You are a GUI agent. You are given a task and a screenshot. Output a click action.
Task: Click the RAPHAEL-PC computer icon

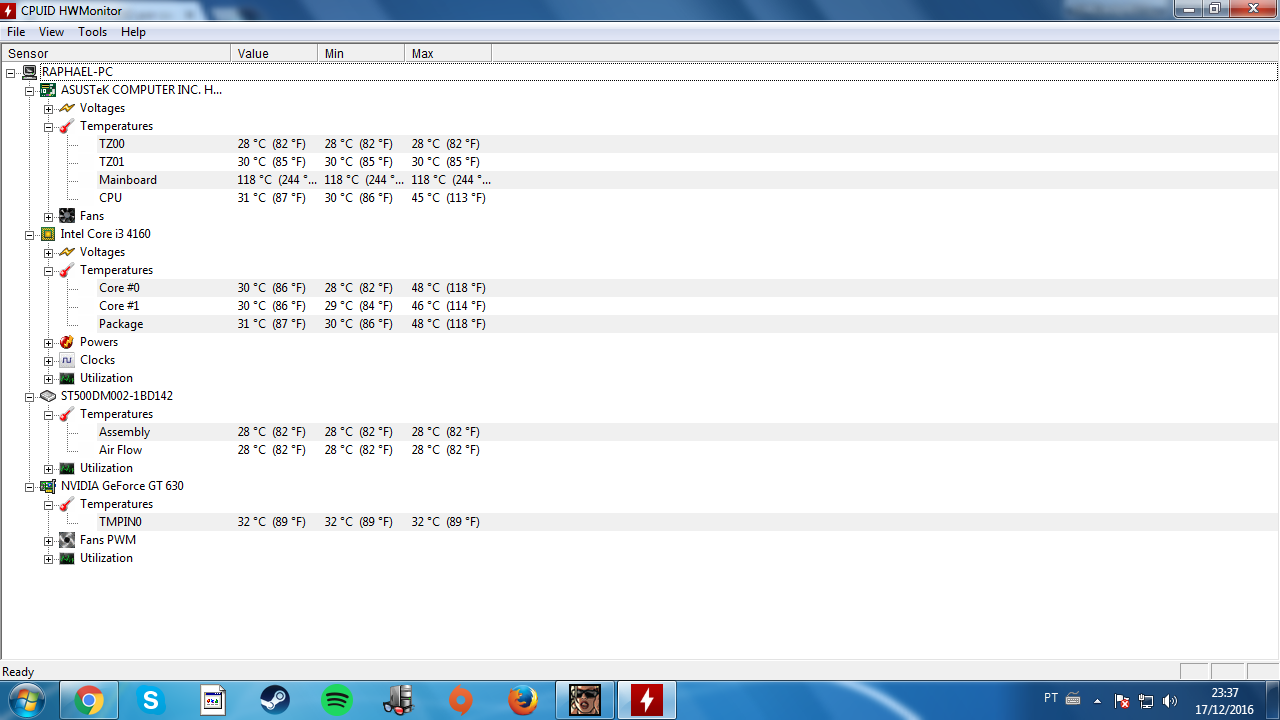[x=30, y=72]
